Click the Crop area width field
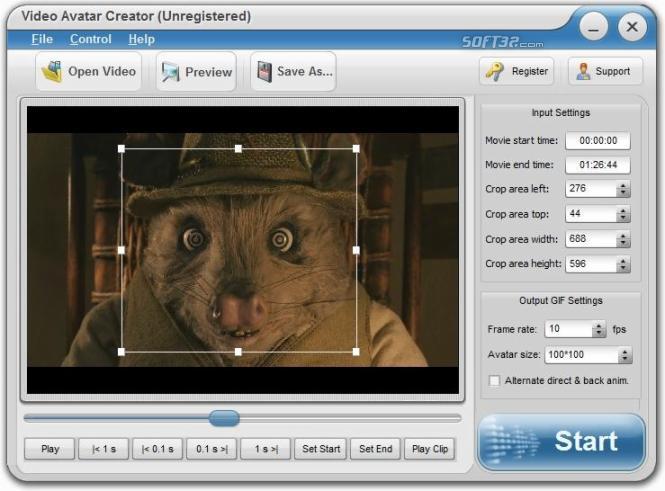 (x=591, y=239)
